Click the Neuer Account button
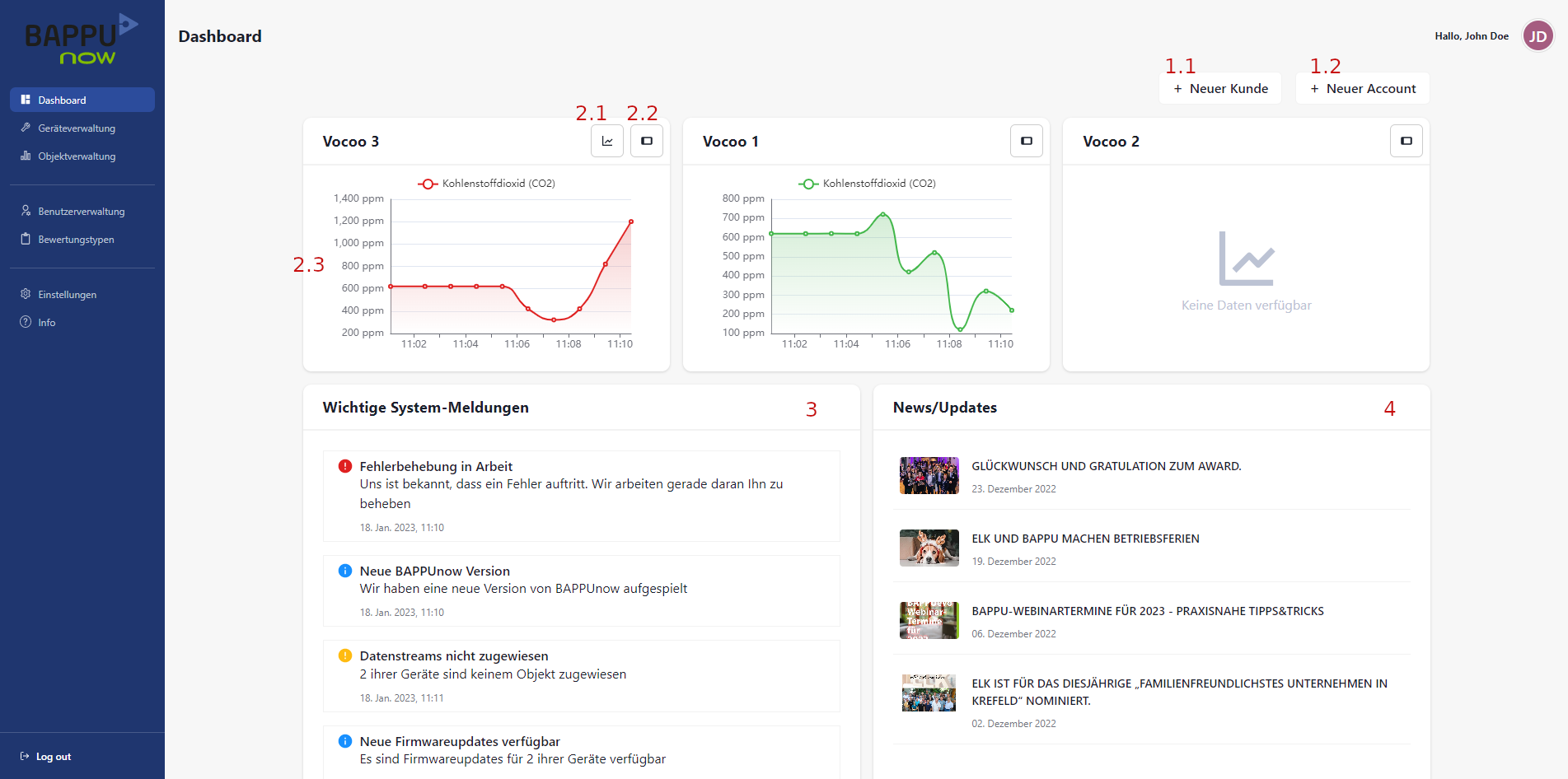The image size is (1568, 779). [1363, 88]
